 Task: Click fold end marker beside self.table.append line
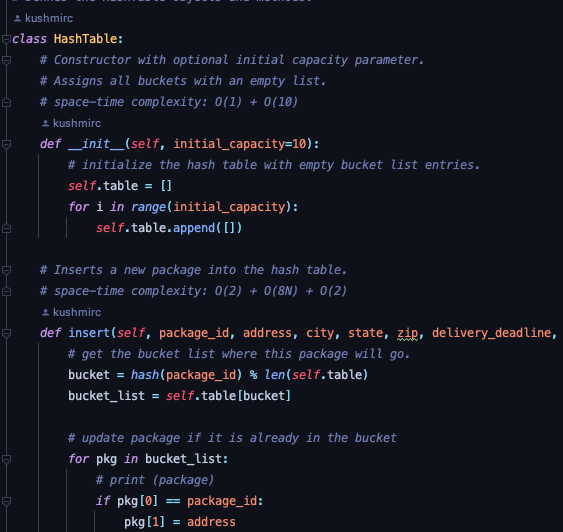[x=6, y=228]
